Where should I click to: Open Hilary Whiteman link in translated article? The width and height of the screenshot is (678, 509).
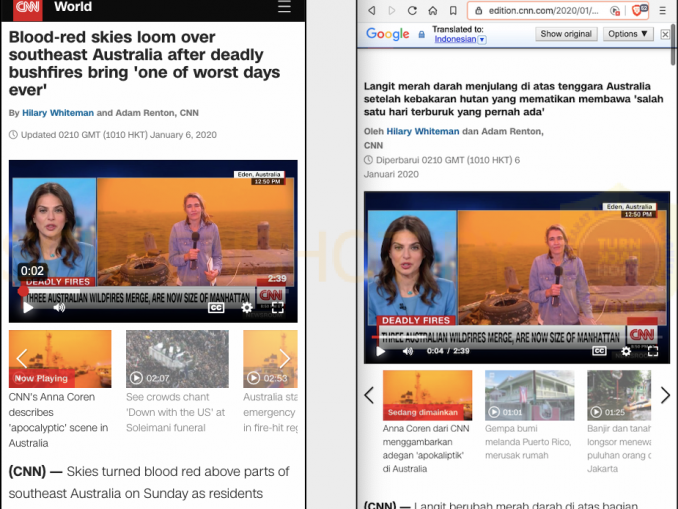(x=422, y=131)
